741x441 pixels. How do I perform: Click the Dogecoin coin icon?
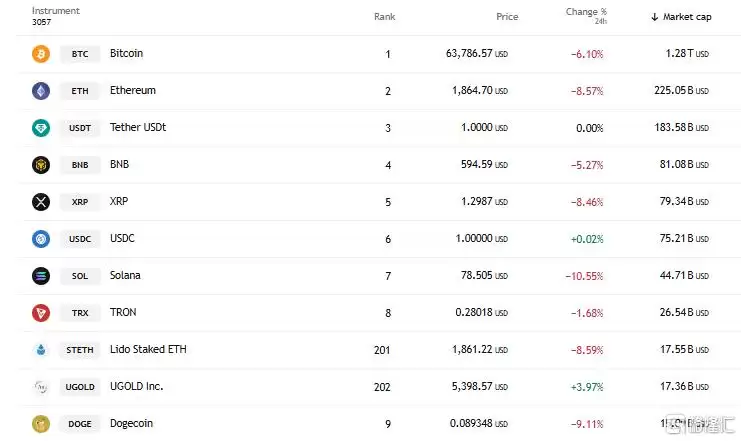(41, 424)
